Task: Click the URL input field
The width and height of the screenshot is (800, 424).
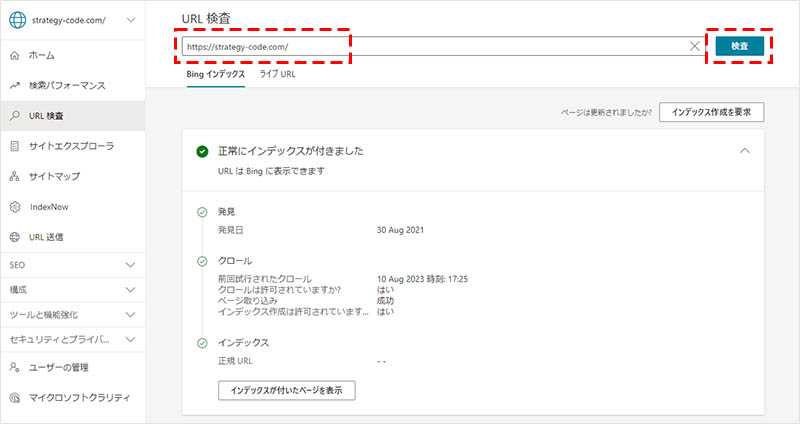Action: click(430, 46)
